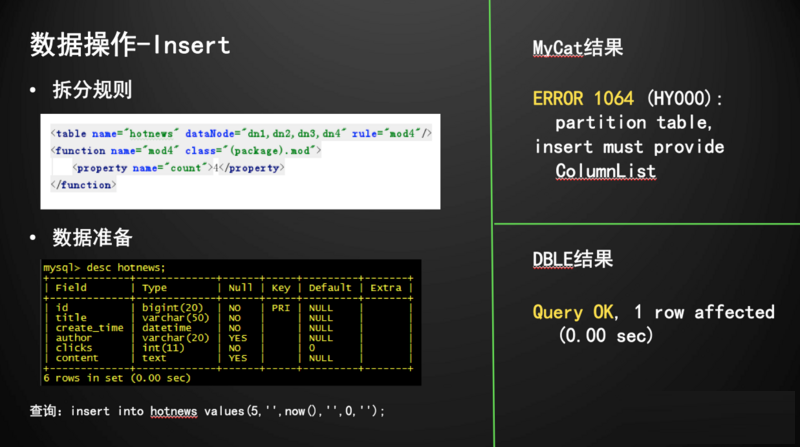
Task: Select the 数据准备 bullet heading
Action: pyautogui.click(x=92, y=238)
